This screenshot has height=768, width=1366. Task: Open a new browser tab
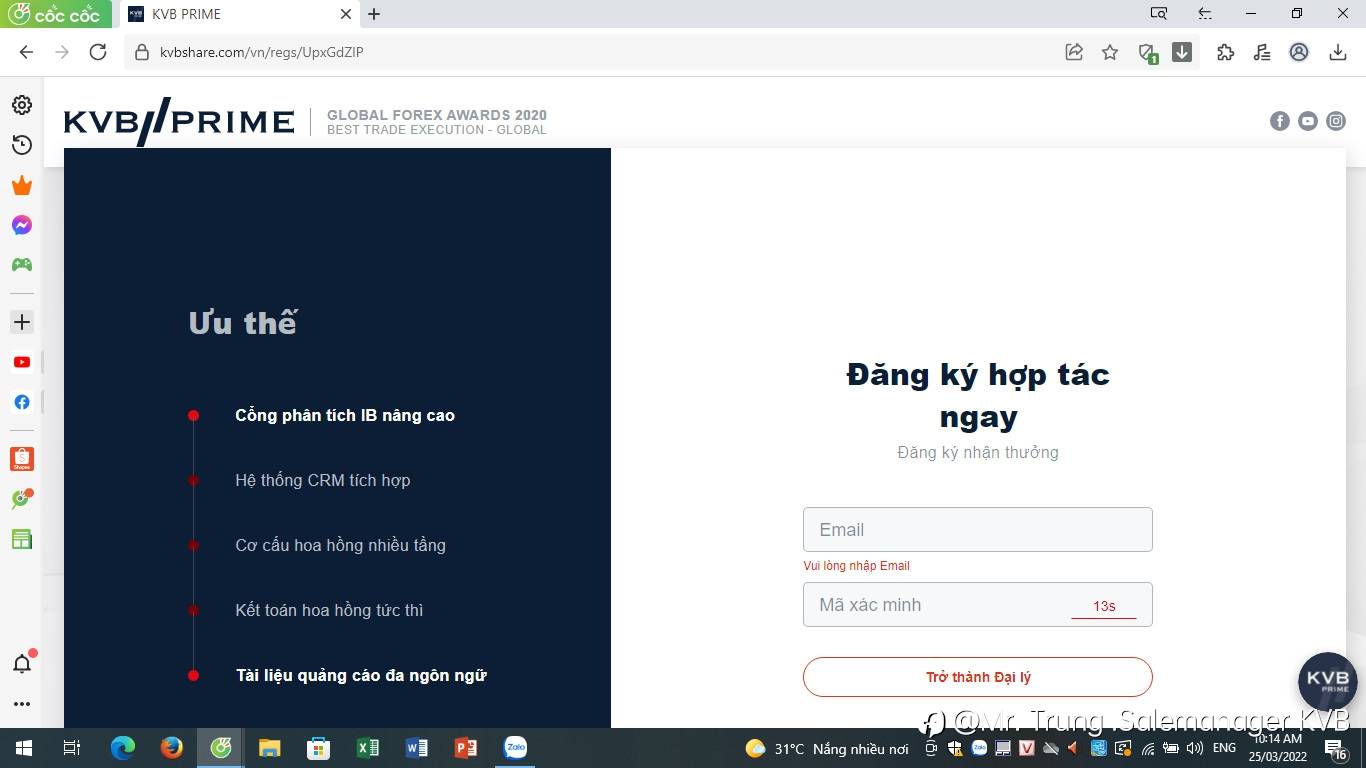[374, 14]
